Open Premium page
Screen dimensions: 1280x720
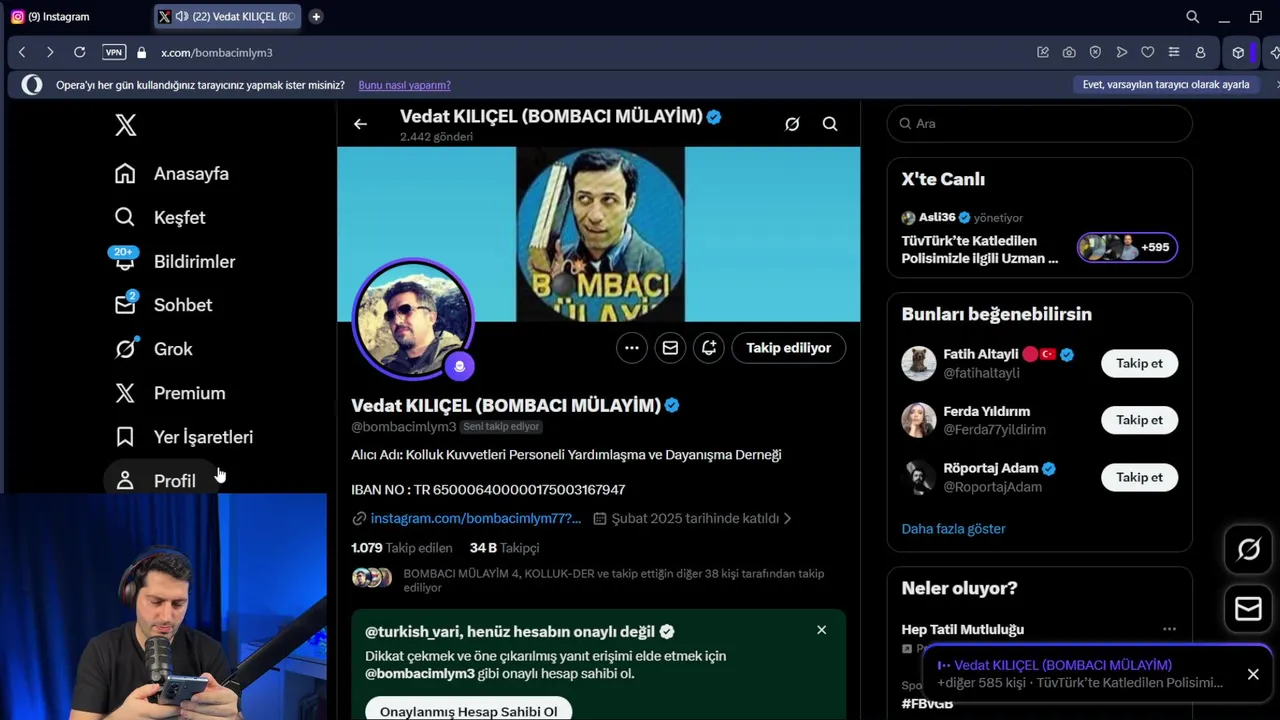[170, 393]
